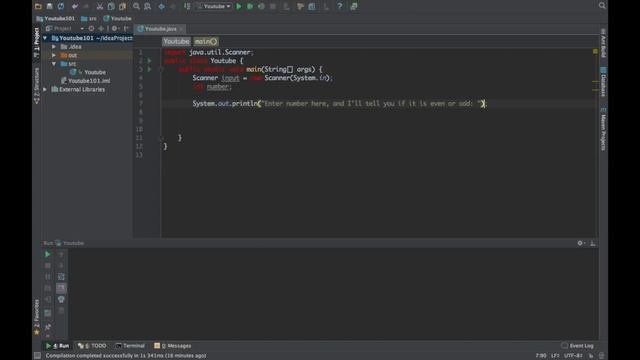Cut selection with the scissors icon
Viewport: 640px width, 360px height.
[x=100, y=6]
